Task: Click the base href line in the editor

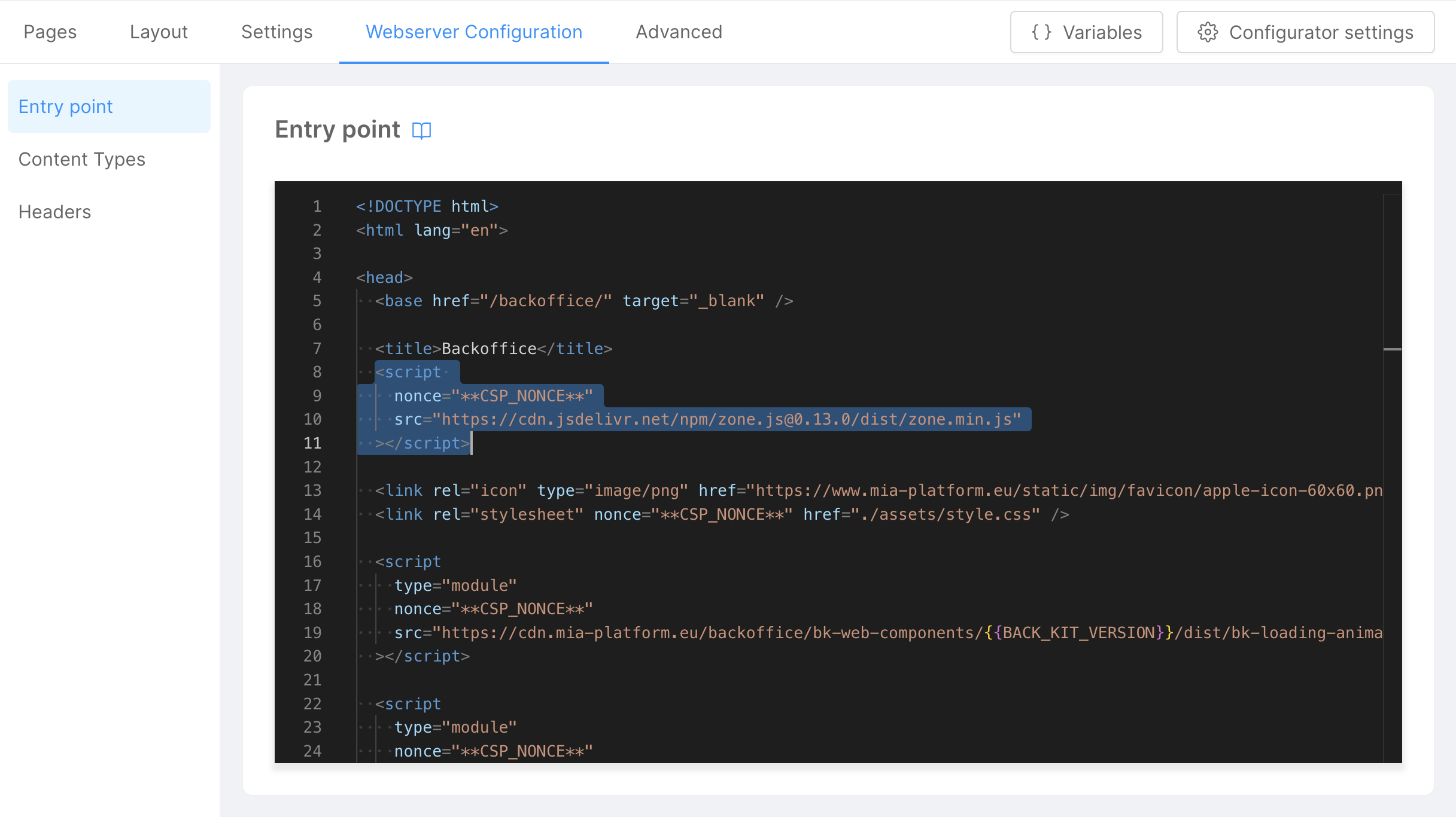Action: click(x=583, y=300)
